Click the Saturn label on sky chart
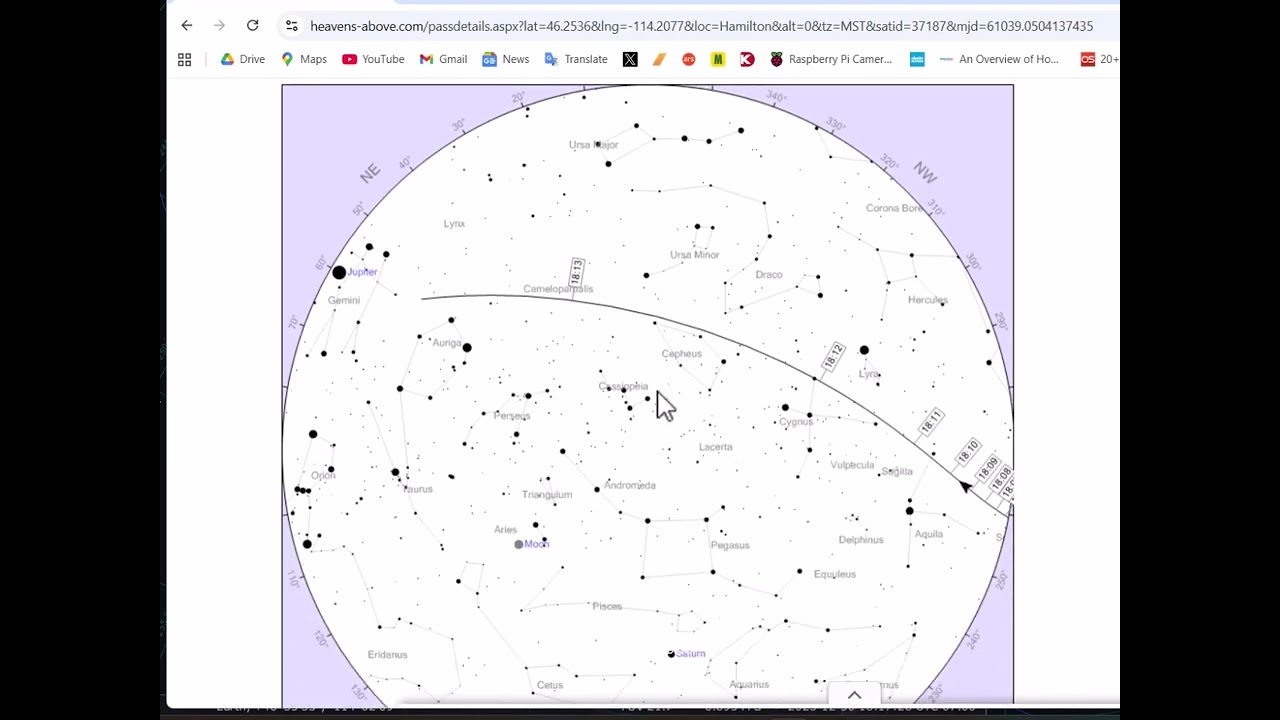This screenshot has width=1280, height=720. tap(691, 654)
